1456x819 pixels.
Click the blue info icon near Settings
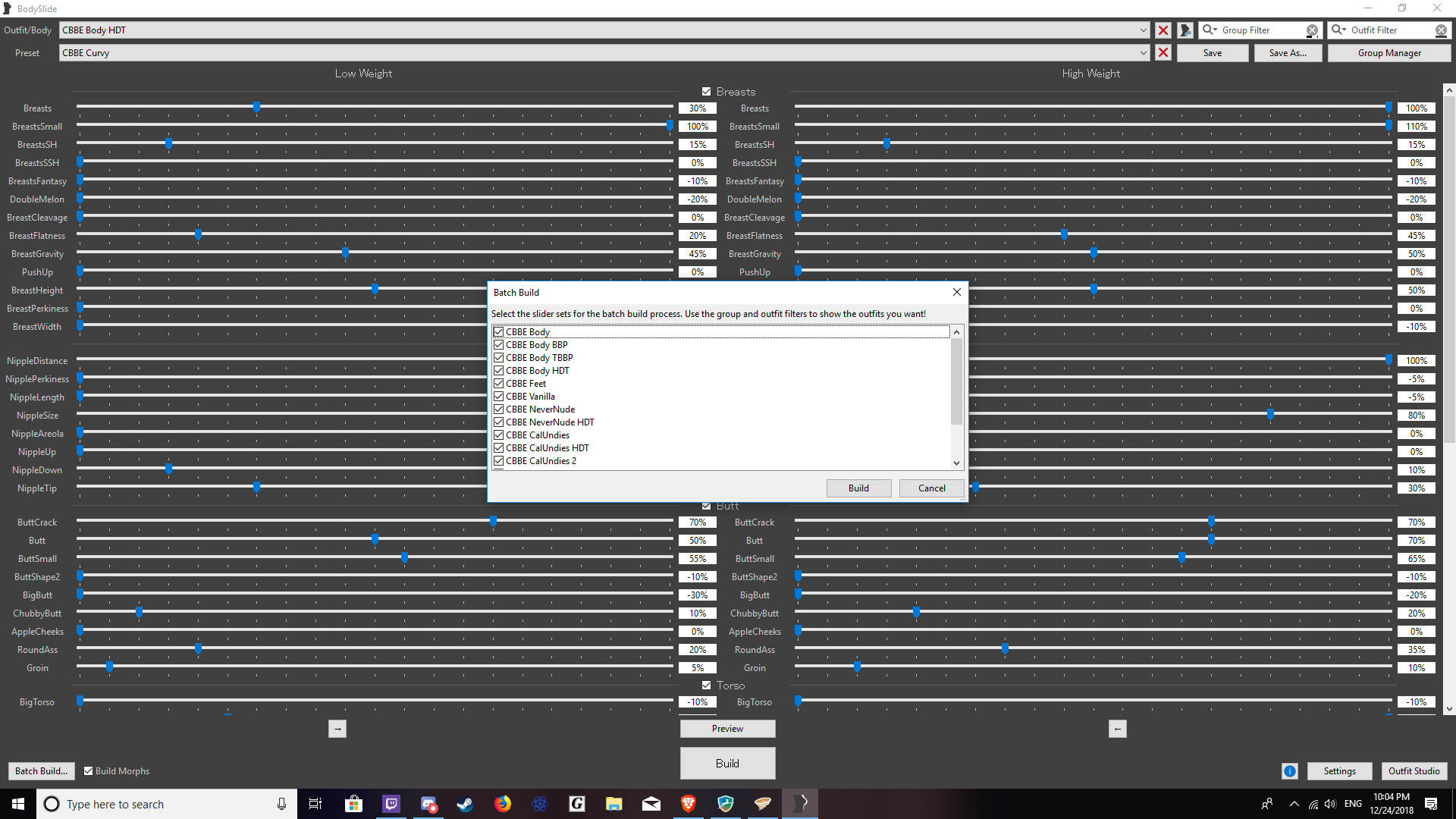pyautogui.click(x=1290, y=771)
